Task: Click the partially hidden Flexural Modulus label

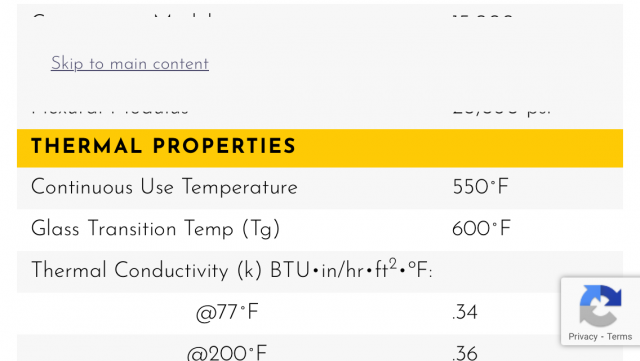Action: (x=110, y=110)
